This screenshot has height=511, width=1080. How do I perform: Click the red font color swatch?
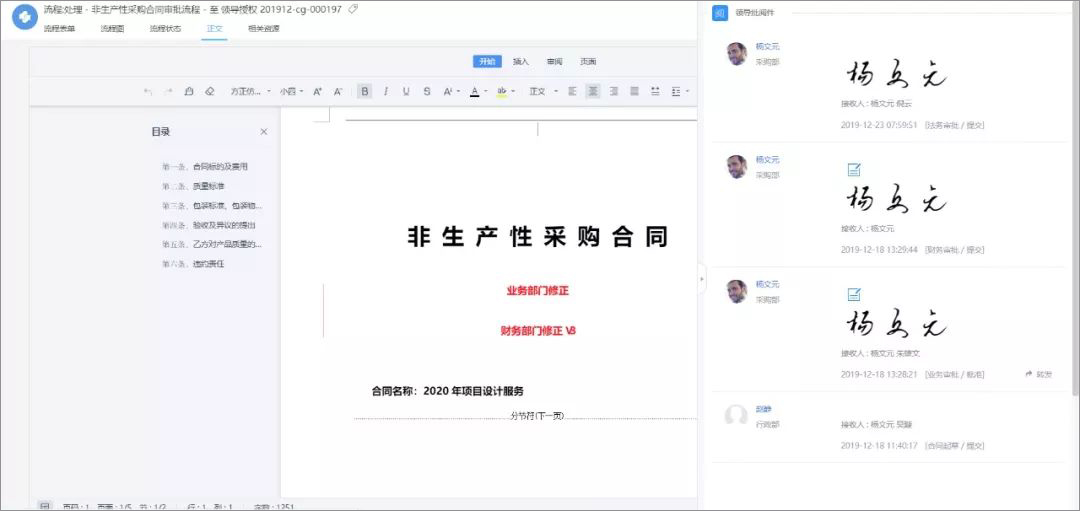[474, 91]
